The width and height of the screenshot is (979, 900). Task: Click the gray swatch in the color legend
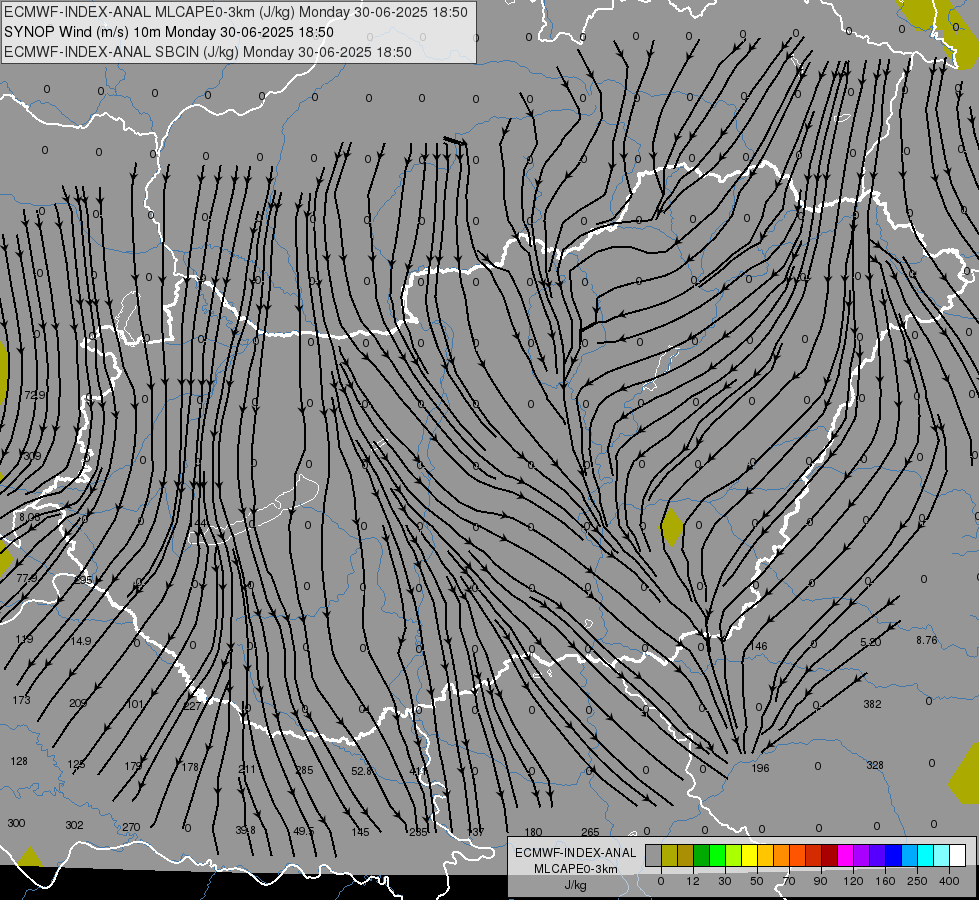click(654, 855)
